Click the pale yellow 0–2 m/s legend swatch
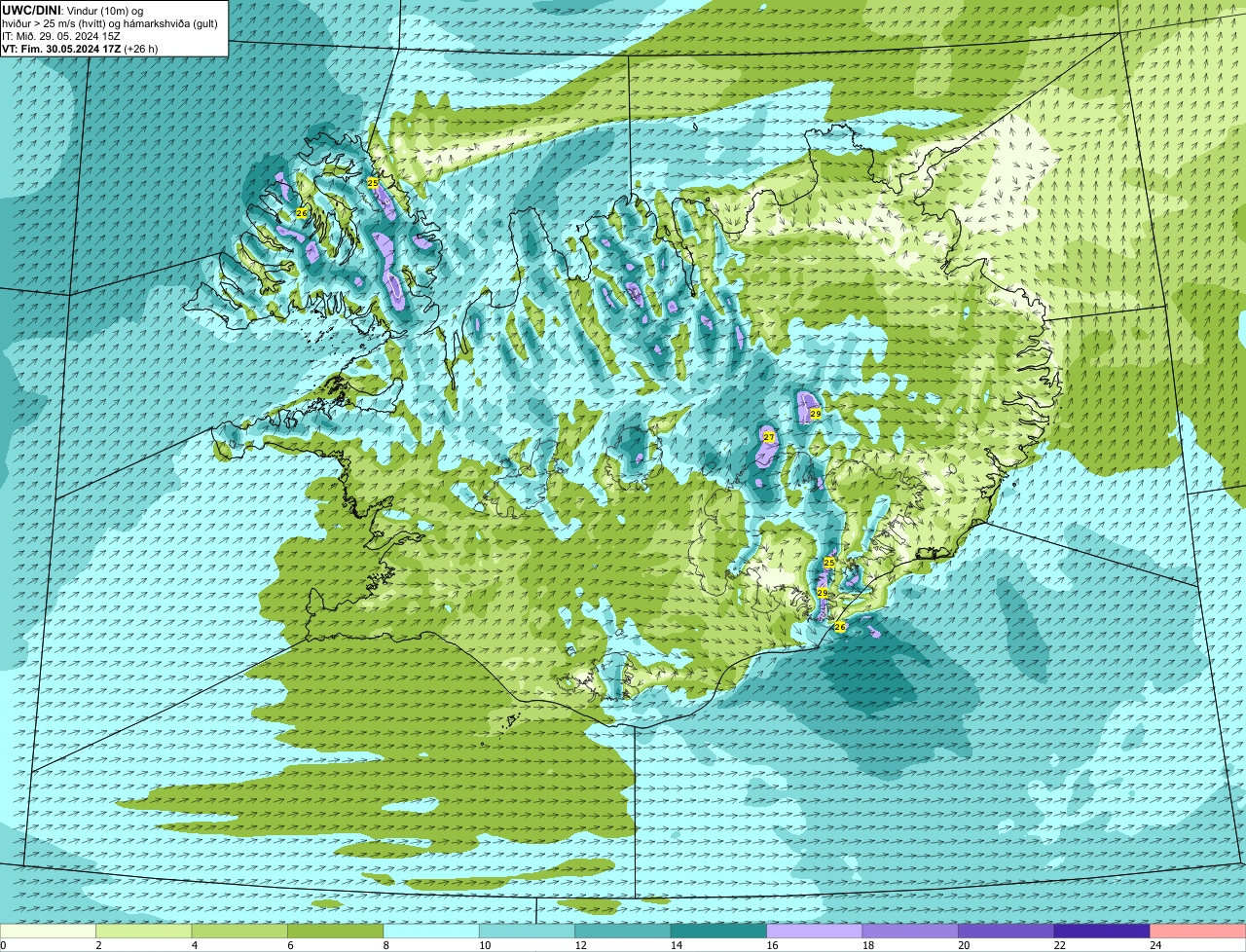Screen dimensions: 1246x952 click(48, 932)
